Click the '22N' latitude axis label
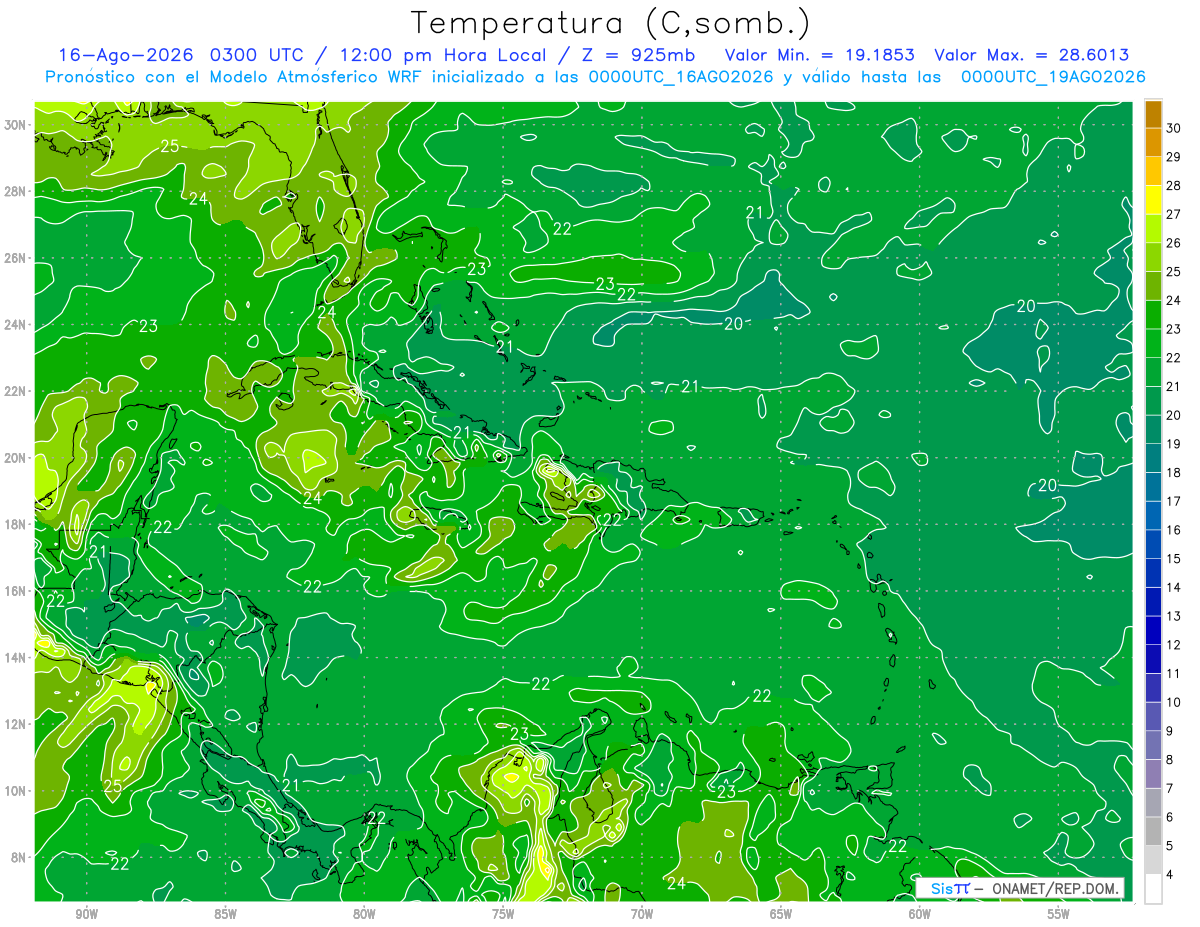 pyautogui.click(x=14, y=391)
